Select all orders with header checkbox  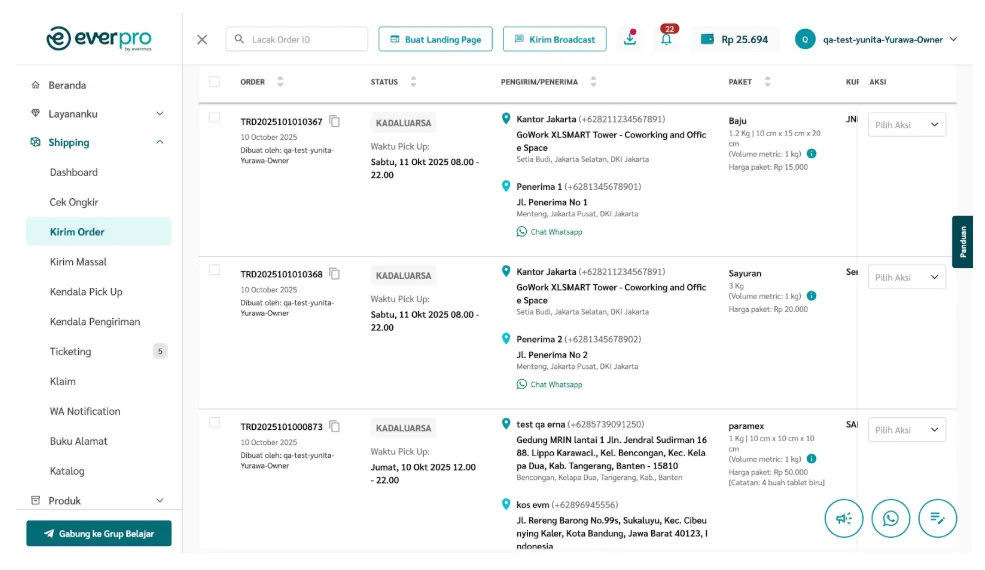[x=214, y=82]
